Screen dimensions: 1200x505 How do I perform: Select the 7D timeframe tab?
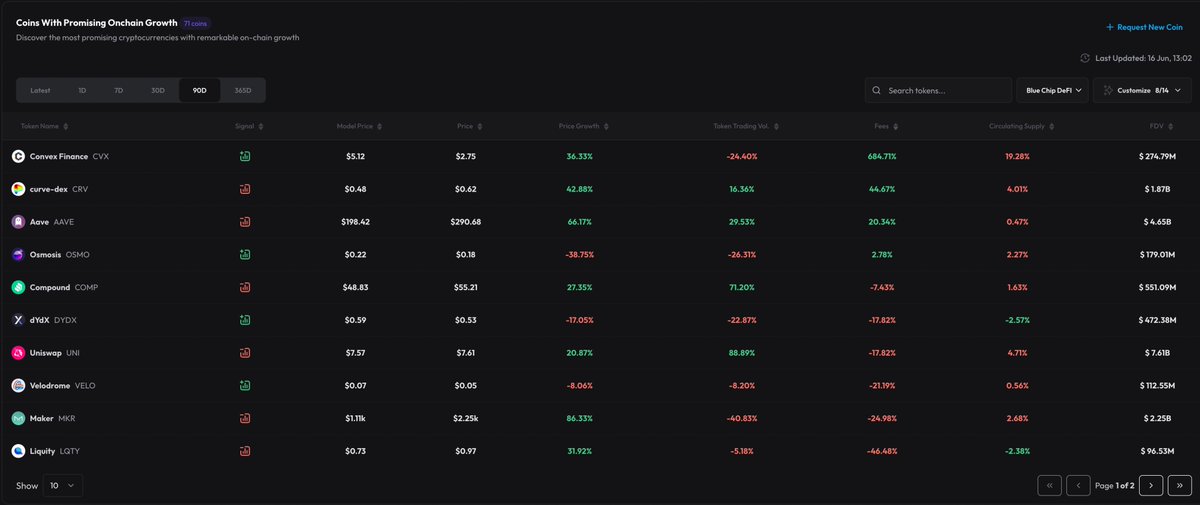tap(118, 90)
